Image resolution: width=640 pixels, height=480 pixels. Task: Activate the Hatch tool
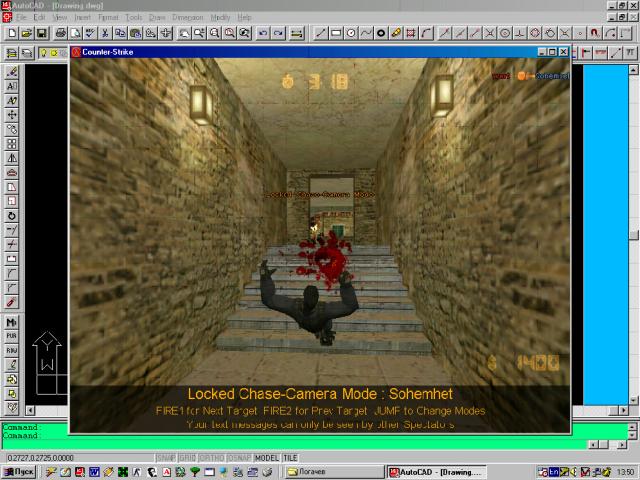(411, 33)
